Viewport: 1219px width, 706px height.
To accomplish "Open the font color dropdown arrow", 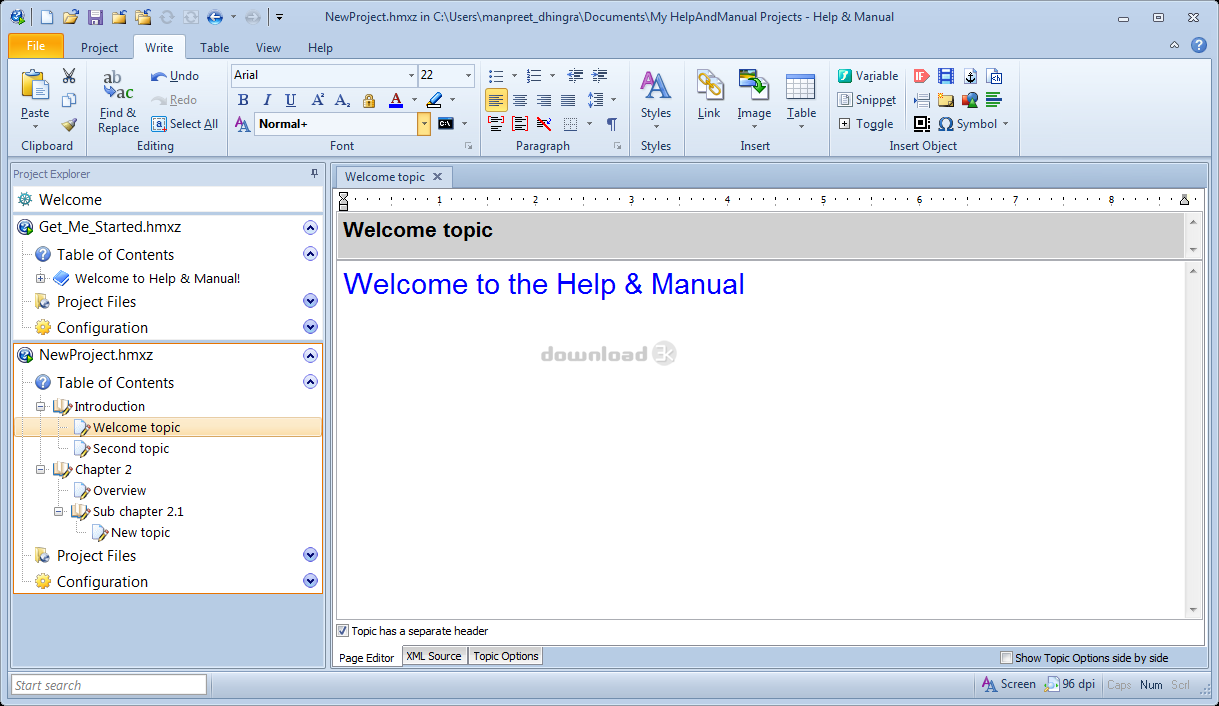I will [x=414, y=100].
